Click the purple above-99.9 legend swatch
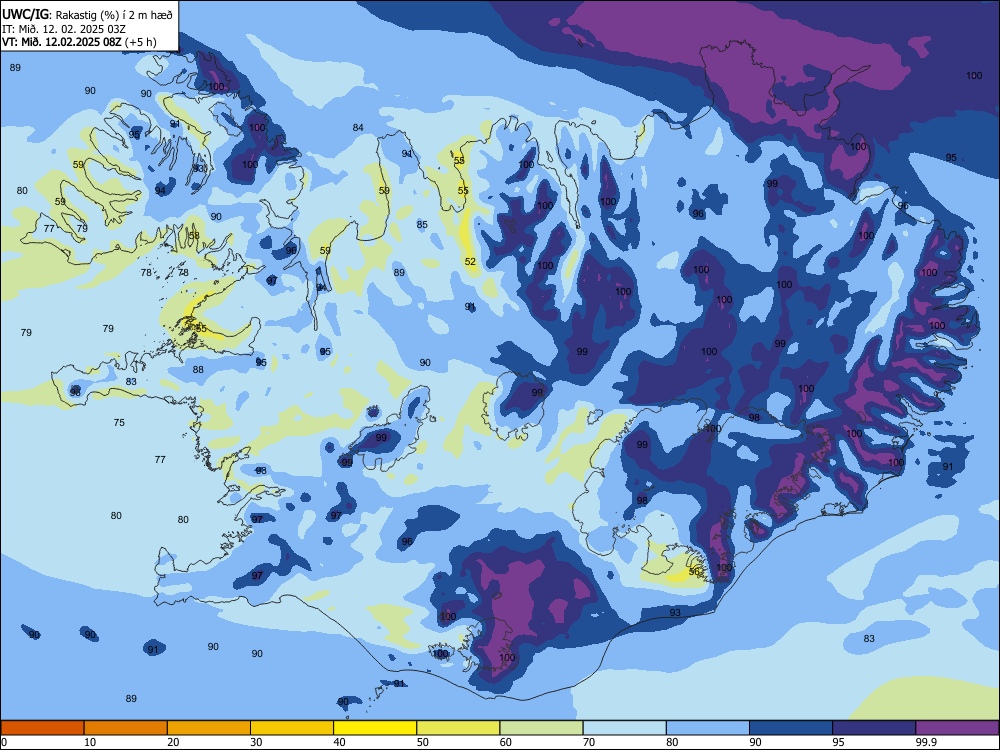Screen dimensions: 1000x750 tap(957, 728)
